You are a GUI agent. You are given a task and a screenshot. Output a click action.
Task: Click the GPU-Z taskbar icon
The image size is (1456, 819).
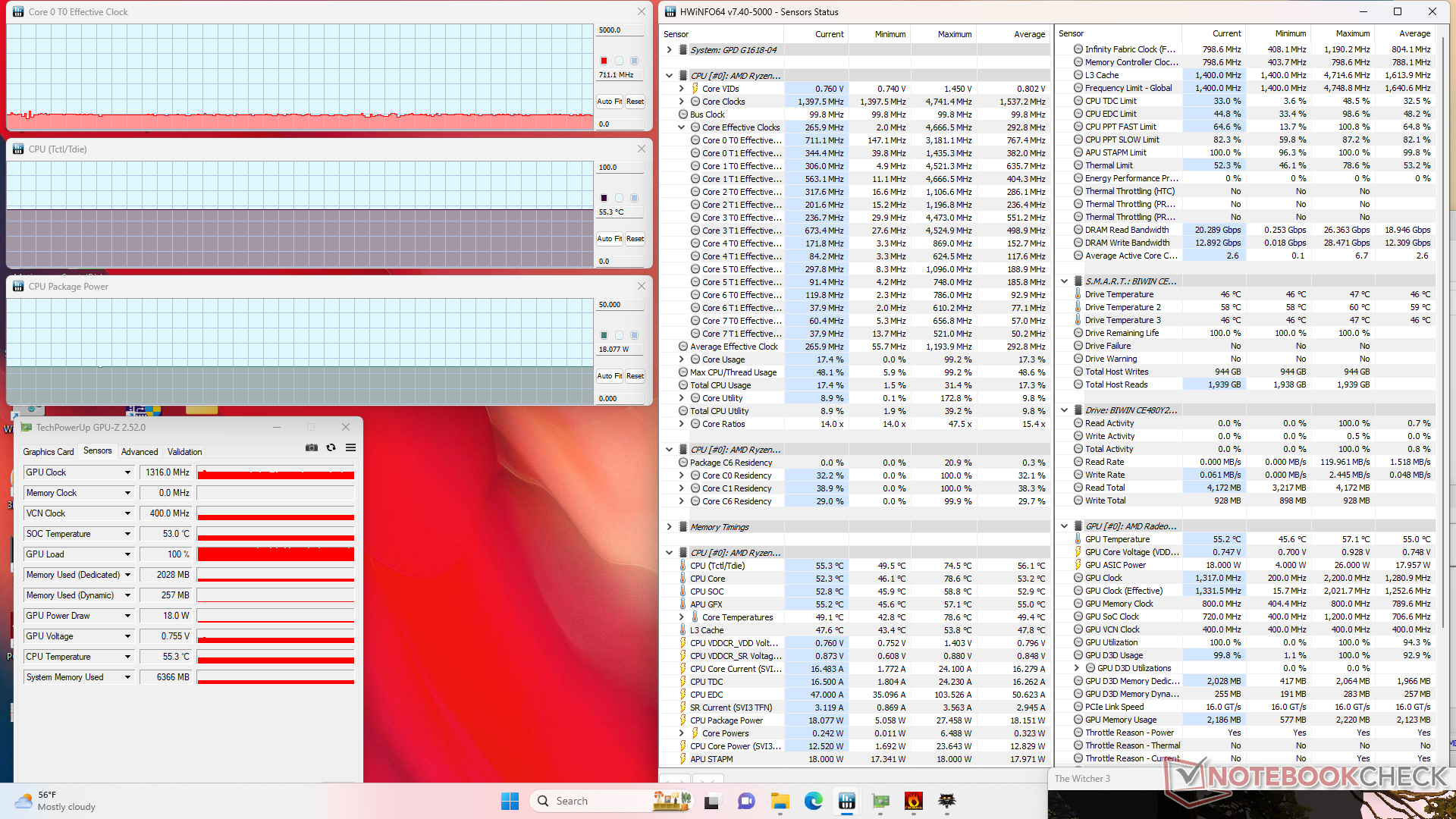pyautogui.click(x=880, y=801)
